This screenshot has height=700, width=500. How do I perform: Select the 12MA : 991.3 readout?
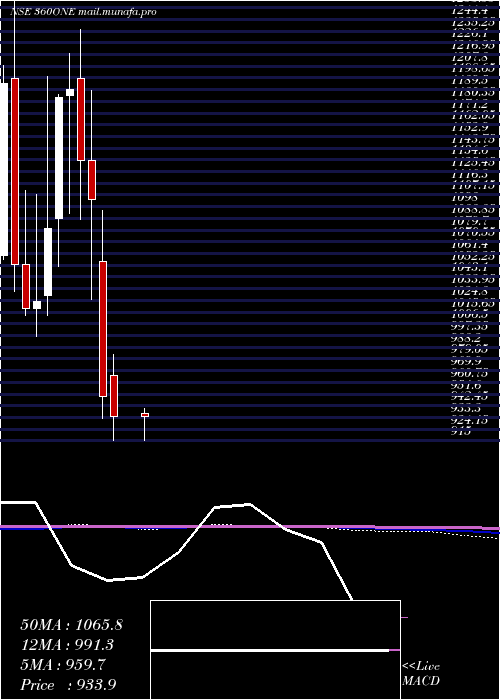[x=67, y=645]
